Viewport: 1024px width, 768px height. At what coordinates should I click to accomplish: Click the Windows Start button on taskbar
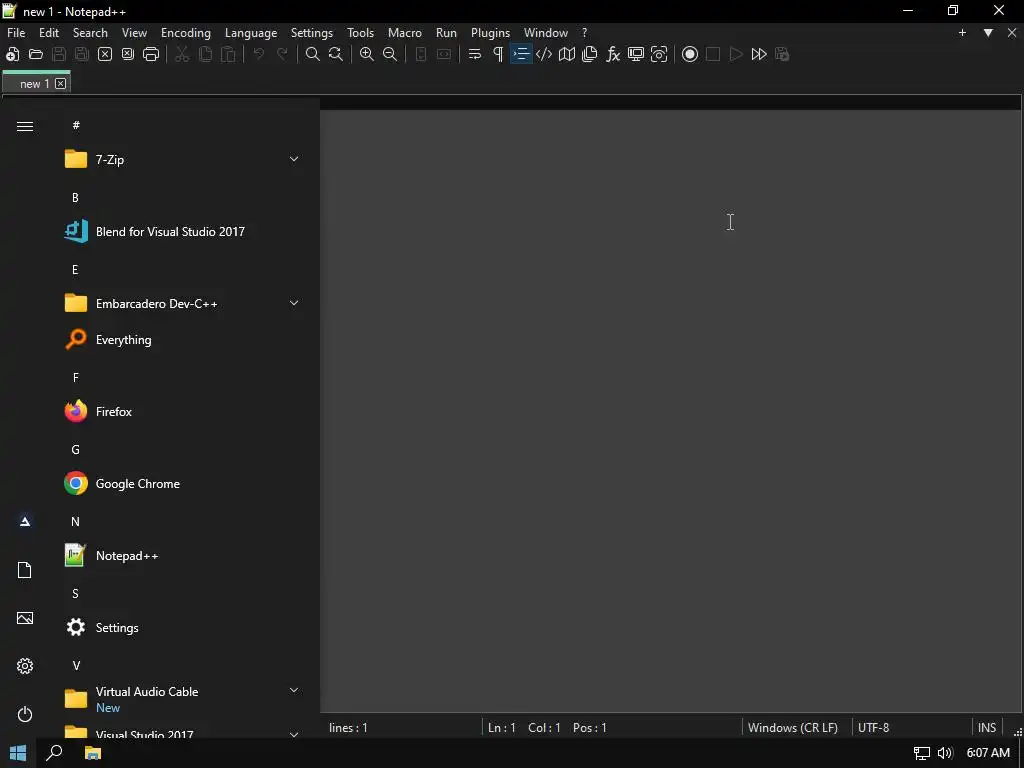(18, 753)
